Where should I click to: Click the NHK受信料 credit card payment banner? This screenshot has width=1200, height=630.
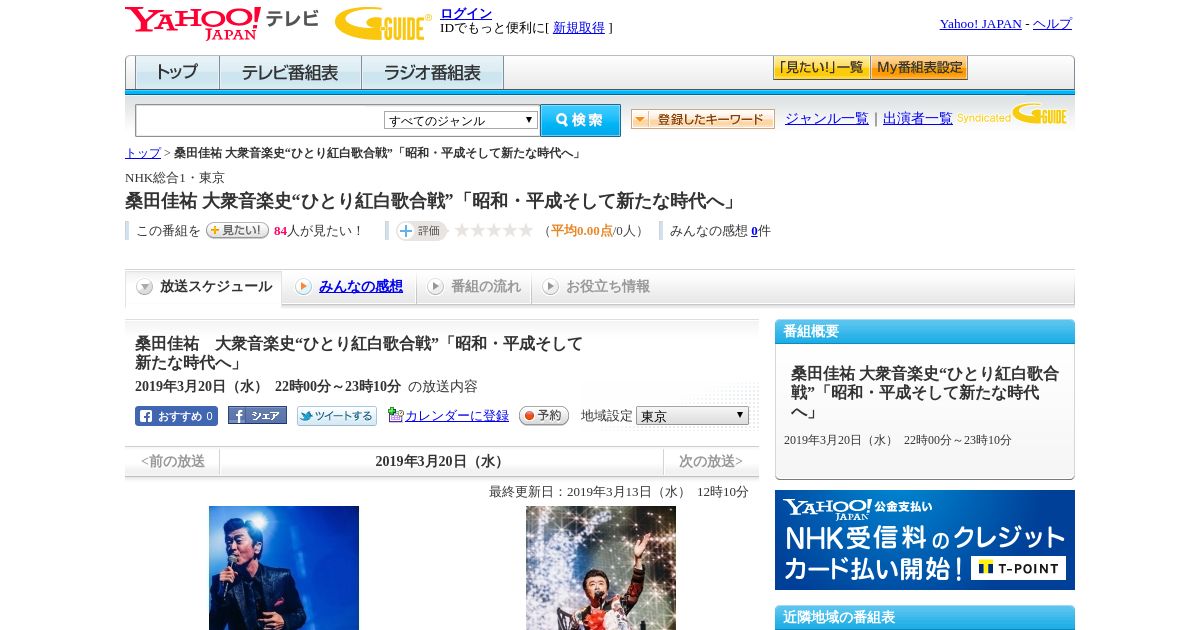pos(925,540)
